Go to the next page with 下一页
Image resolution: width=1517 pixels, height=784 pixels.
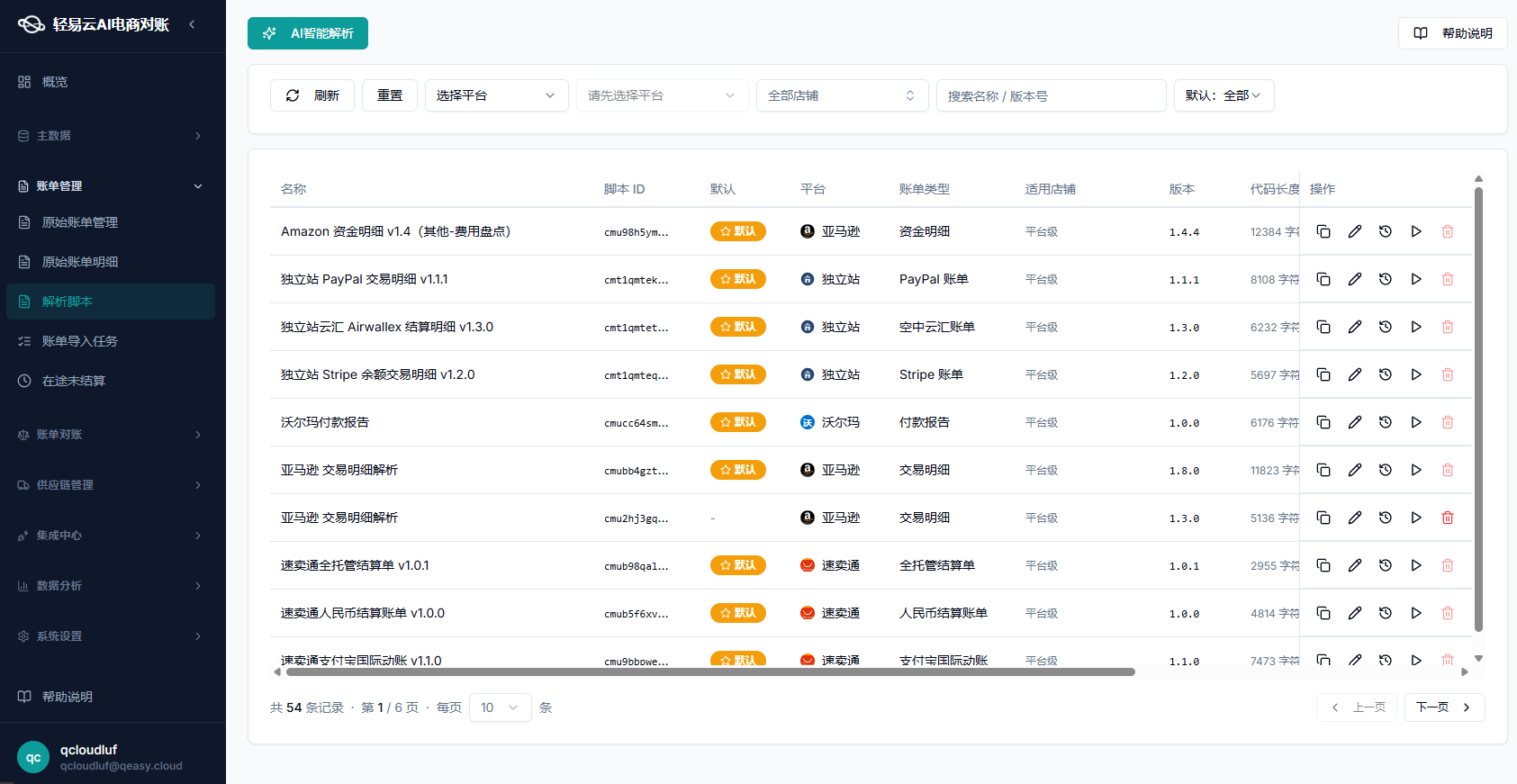point(1444,707)
